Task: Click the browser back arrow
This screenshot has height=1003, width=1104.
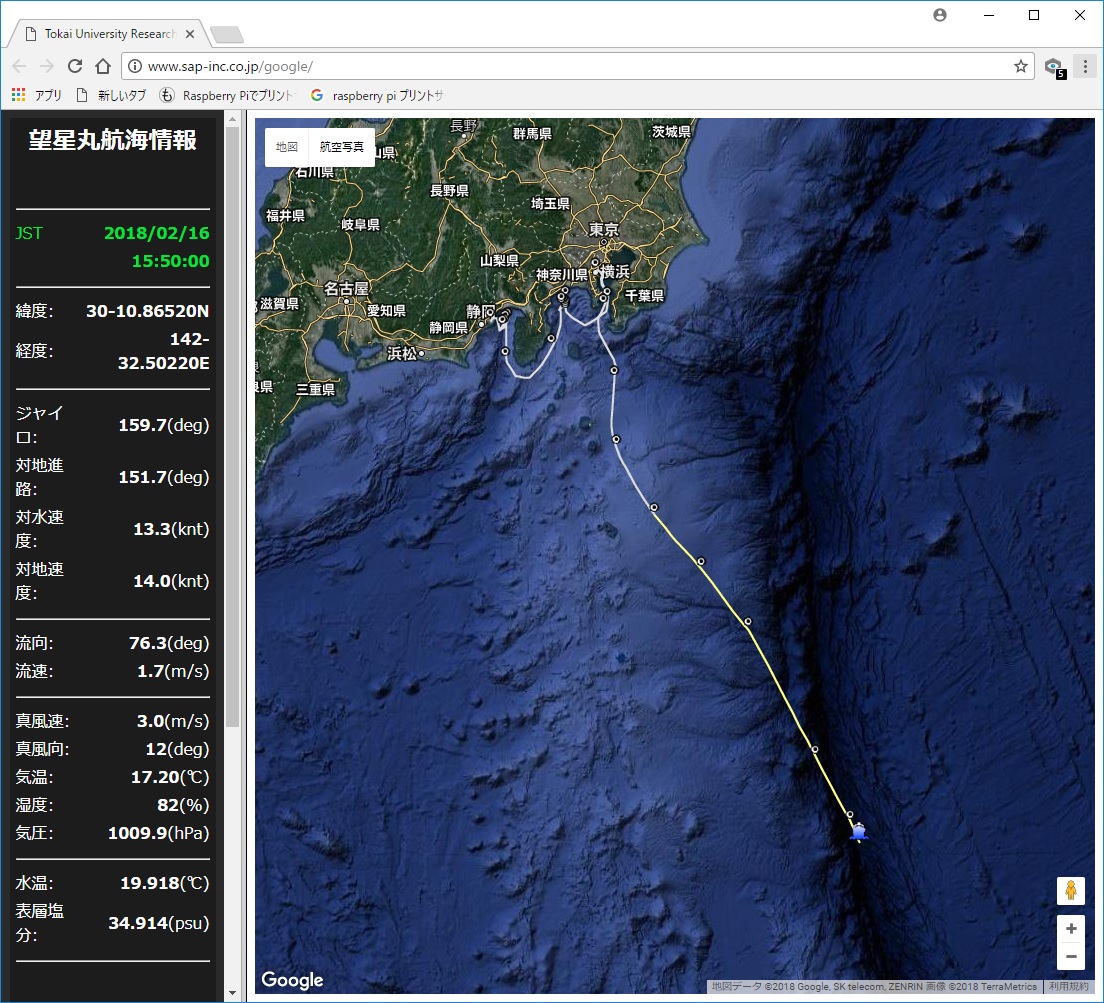Action: coord(20,66)
